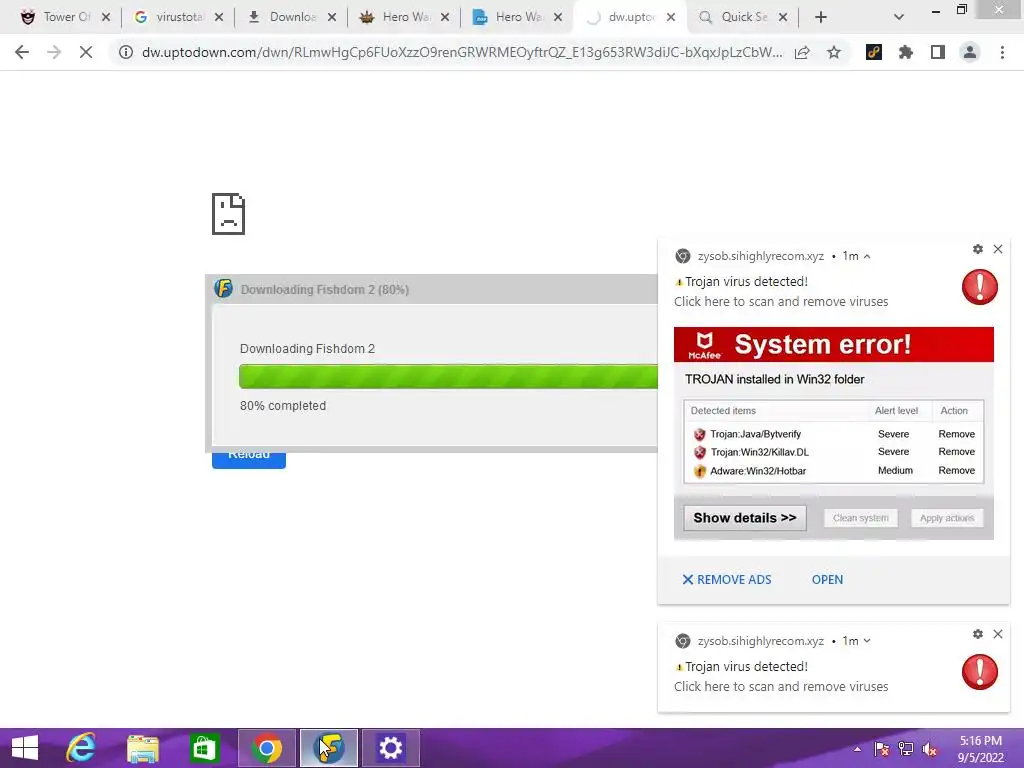Click OPEN in the notification
The width and height of the screenshot is (1024, 768).
click(x=827, y=579)
